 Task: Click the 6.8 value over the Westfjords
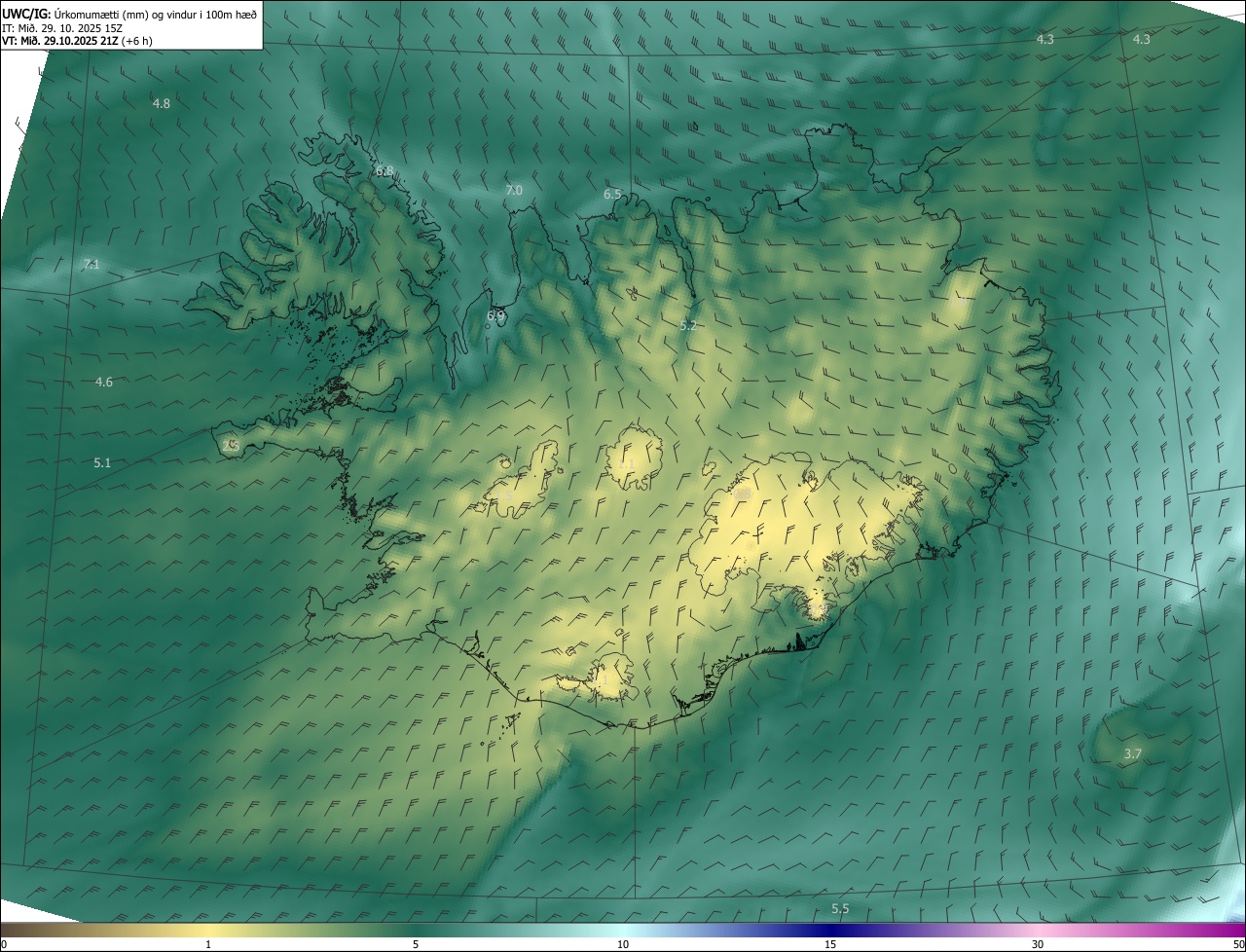click(x=385, y=171)
